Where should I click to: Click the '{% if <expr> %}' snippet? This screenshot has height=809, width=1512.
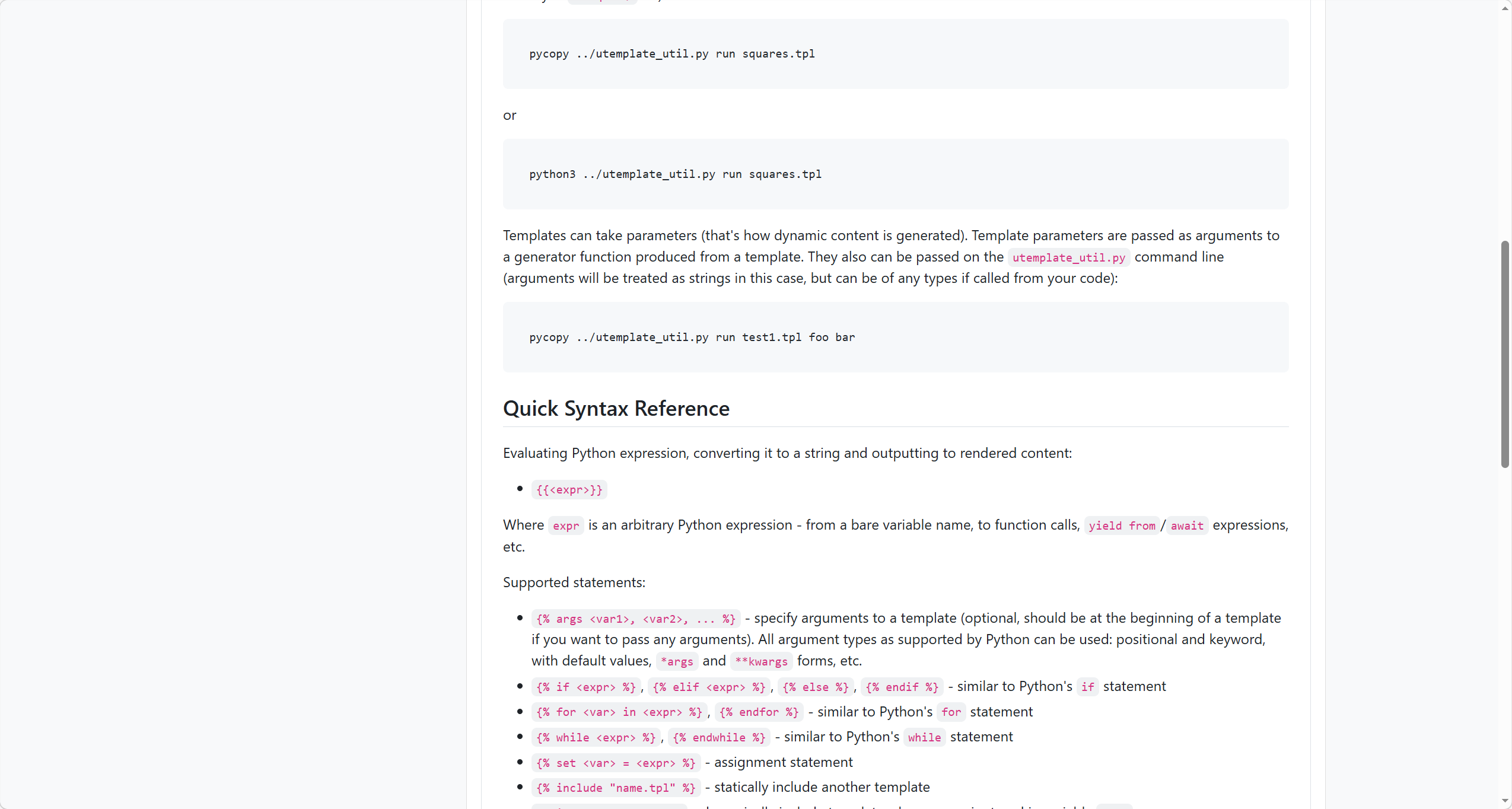[x=586, y=687]
